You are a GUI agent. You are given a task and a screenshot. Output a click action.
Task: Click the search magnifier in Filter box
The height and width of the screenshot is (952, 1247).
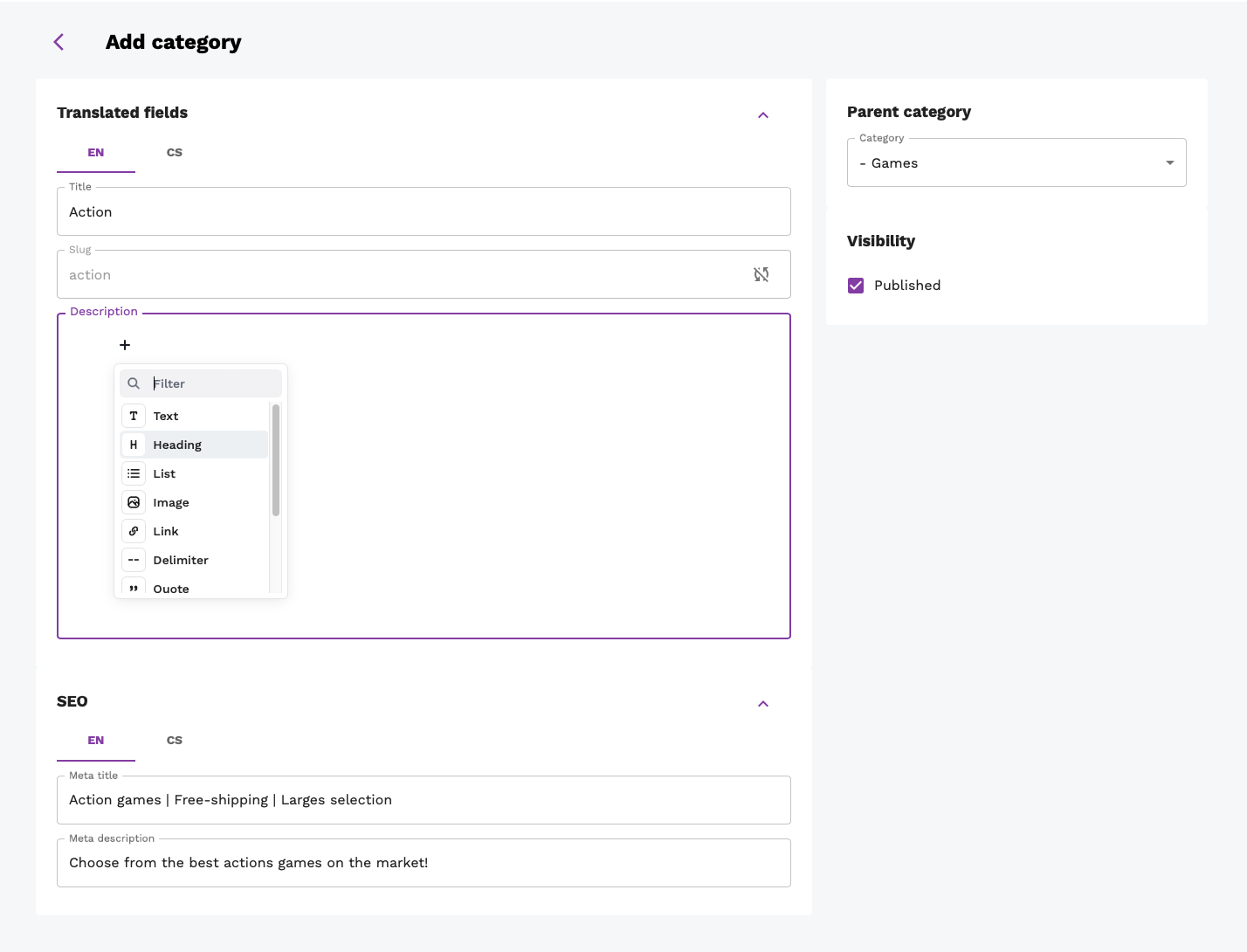[134, 383]
